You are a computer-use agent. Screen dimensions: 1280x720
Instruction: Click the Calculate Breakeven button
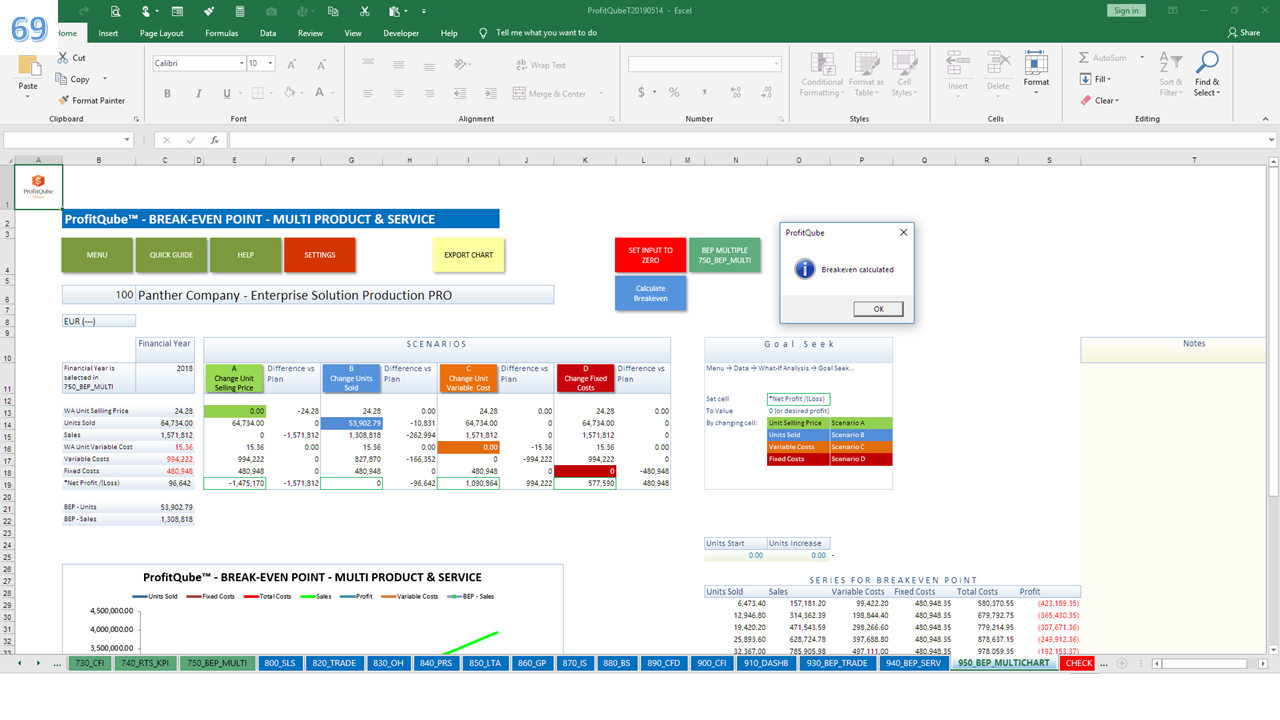click(650, 293)
